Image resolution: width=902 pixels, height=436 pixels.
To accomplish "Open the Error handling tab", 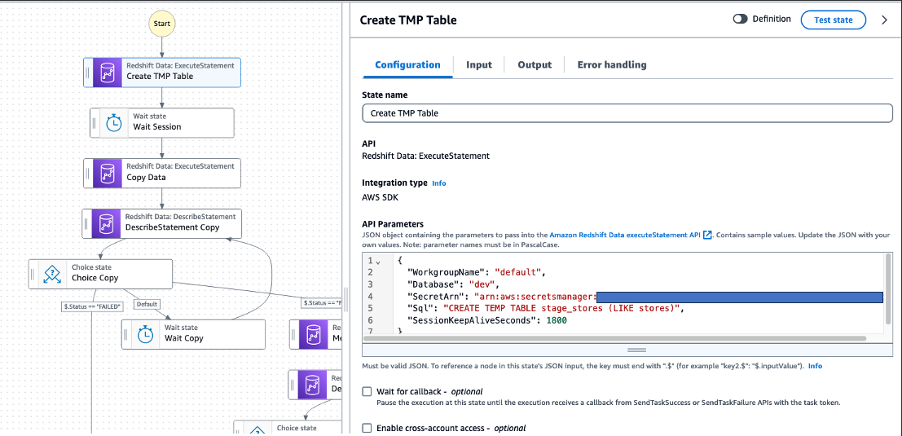I will coord(611,65).
